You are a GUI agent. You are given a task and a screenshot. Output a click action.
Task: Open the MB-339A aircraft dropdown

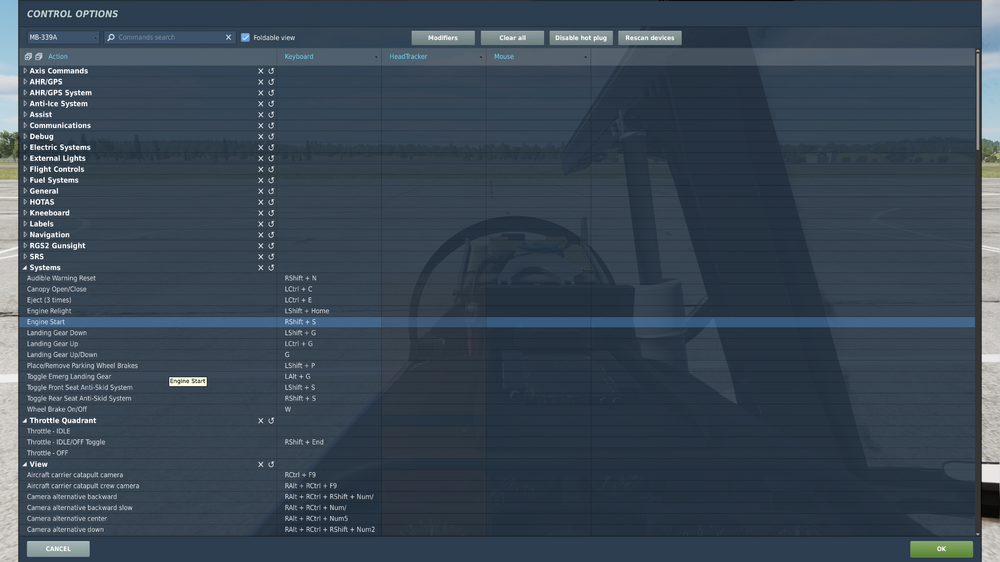[62, 38]
